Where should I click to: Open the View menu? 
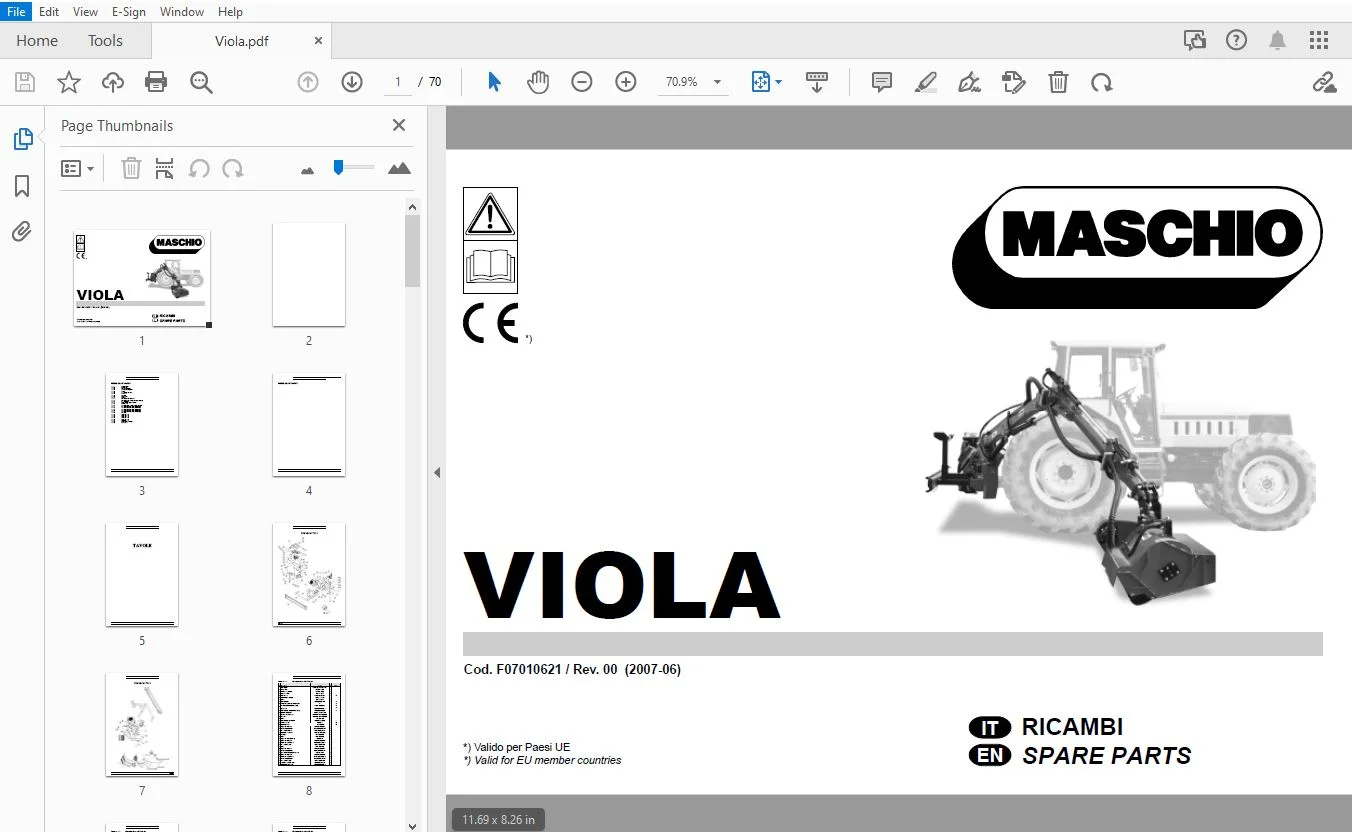click(86, 12)
